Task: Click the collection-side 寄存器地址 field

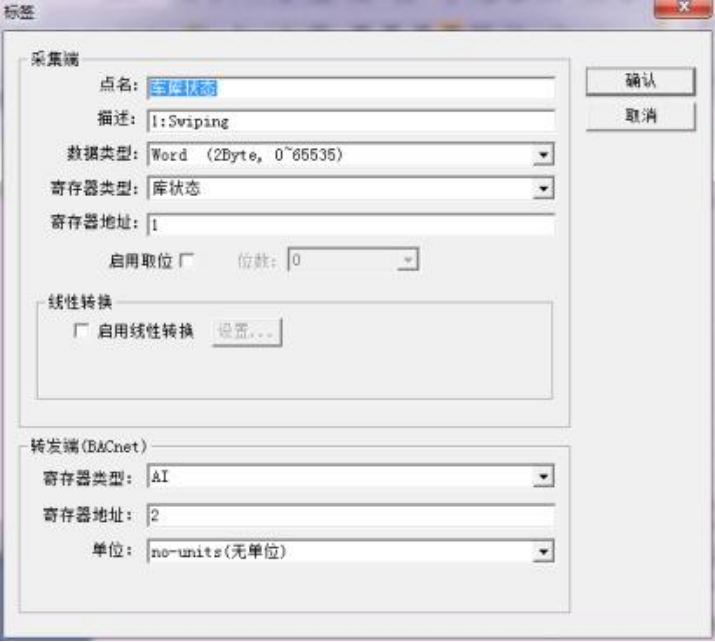Action: [351, 224]
